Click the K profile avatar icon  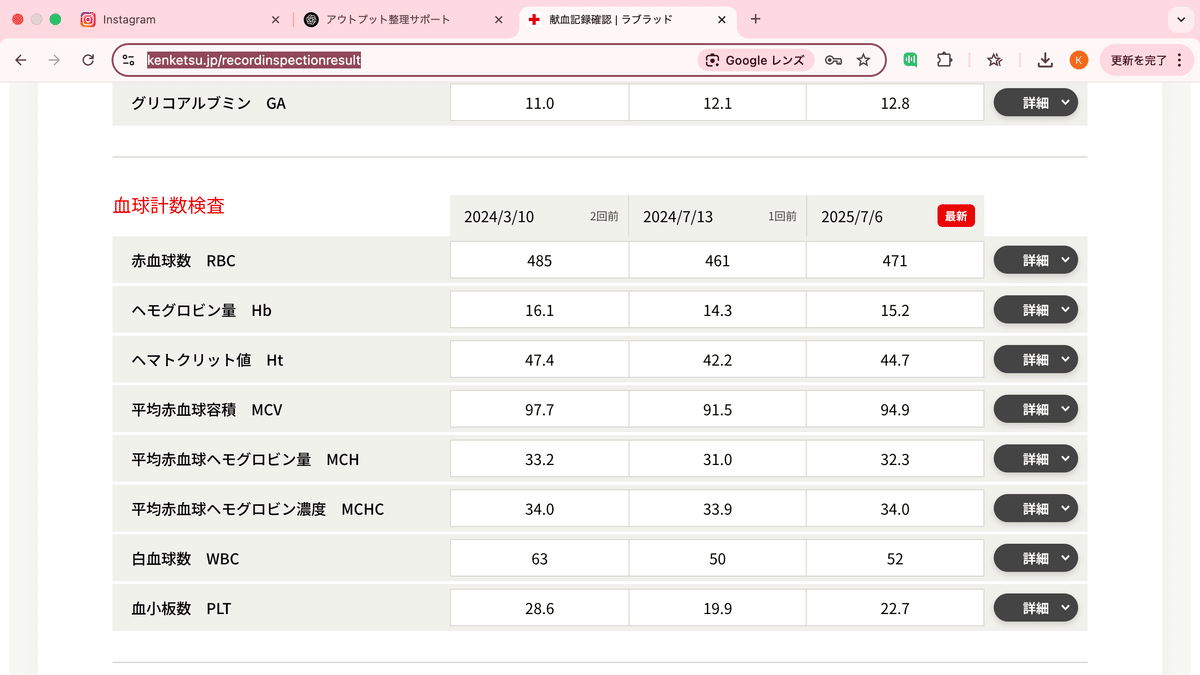tap(1078, 60)
